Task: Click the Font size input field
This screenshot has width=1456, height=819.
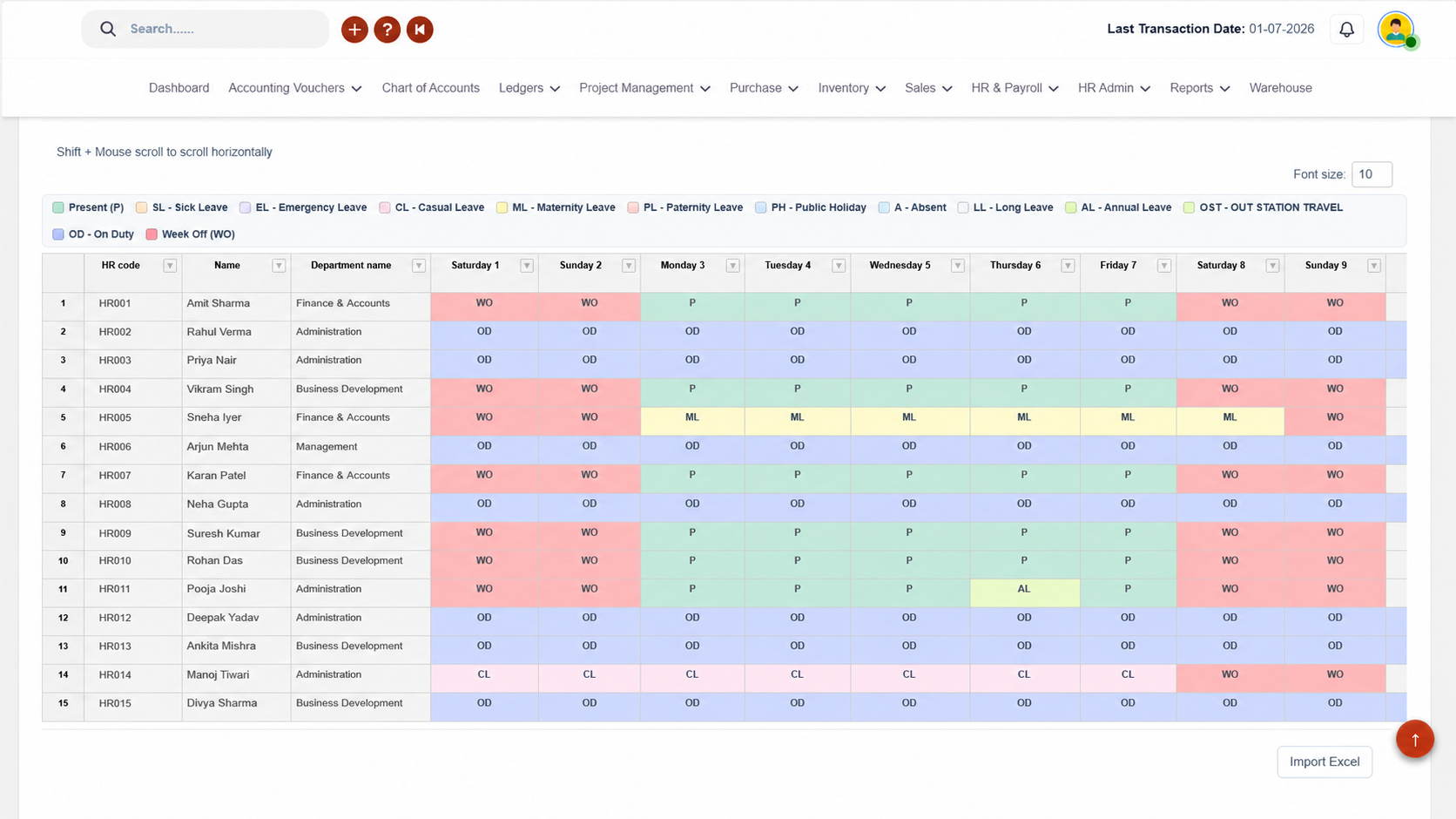Action: point(1372,174)
